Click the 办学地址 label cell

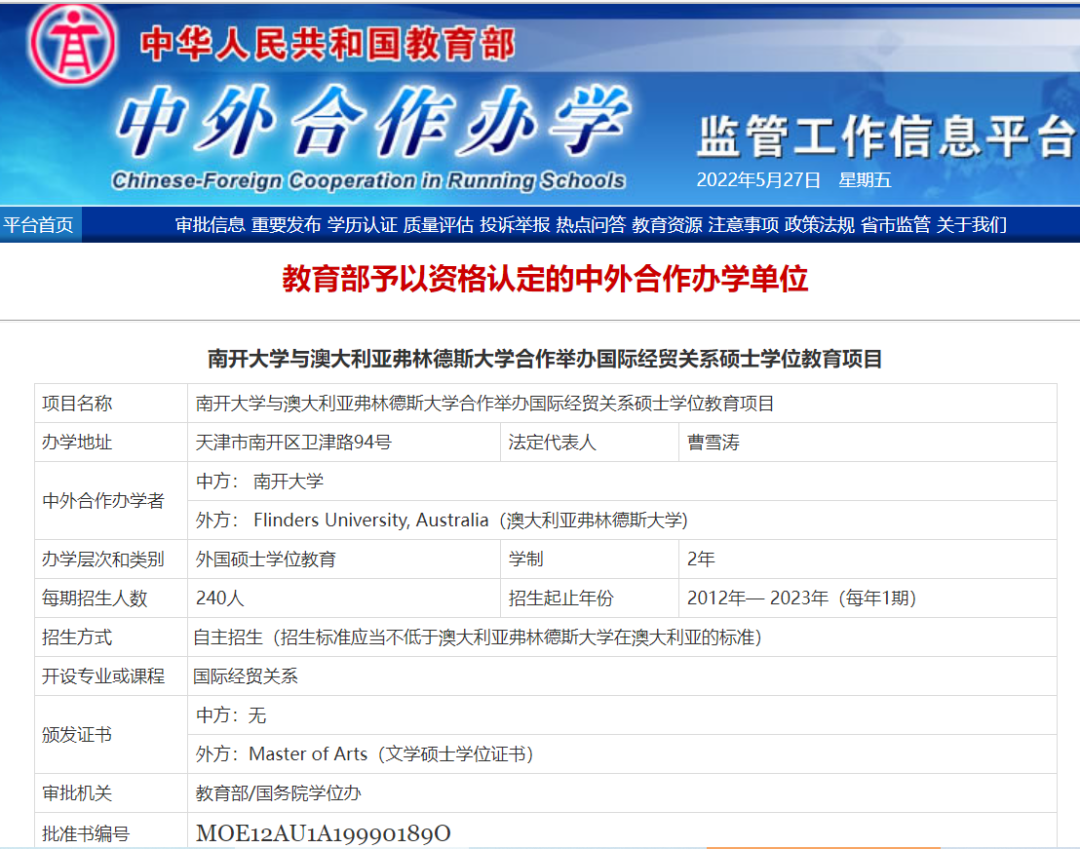(111, 442)
